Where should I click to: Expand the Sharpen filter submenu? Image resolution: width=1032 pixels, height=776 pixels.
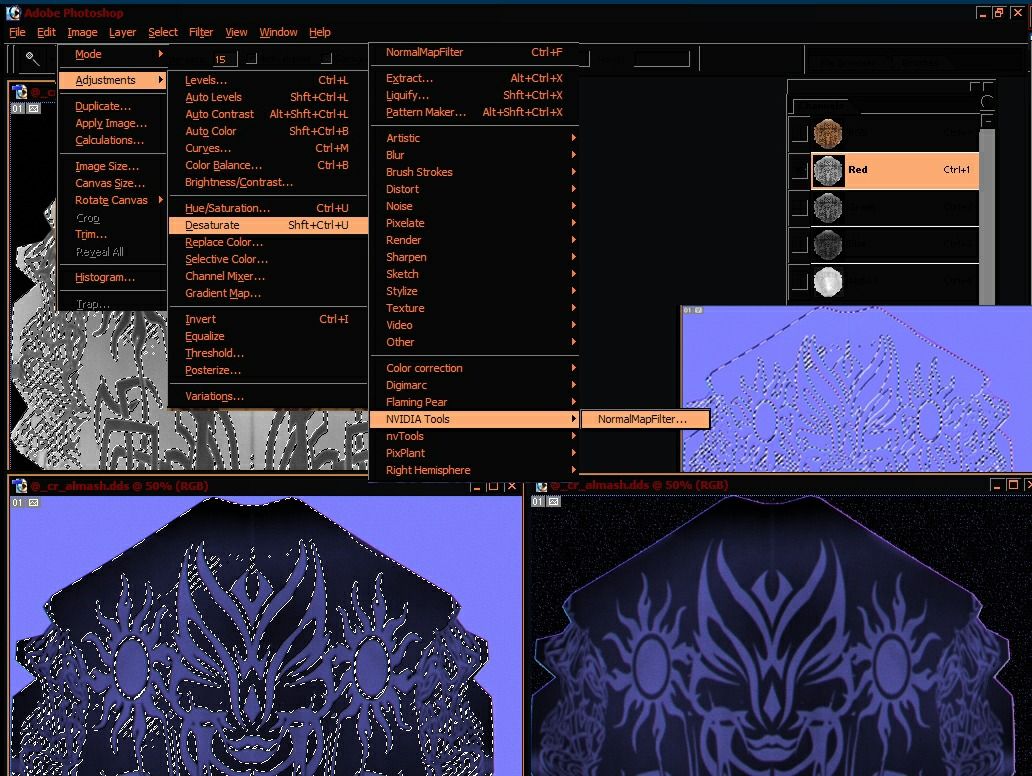474,257
